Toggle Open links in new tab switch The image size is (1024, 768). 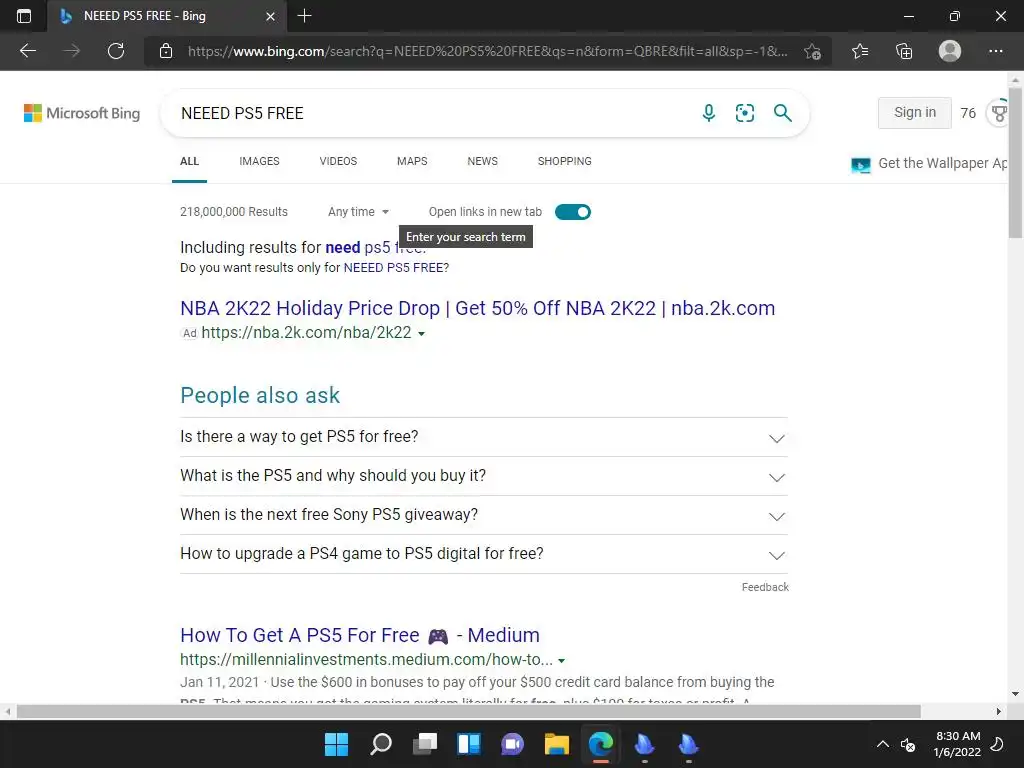click(x=573, y=212)
